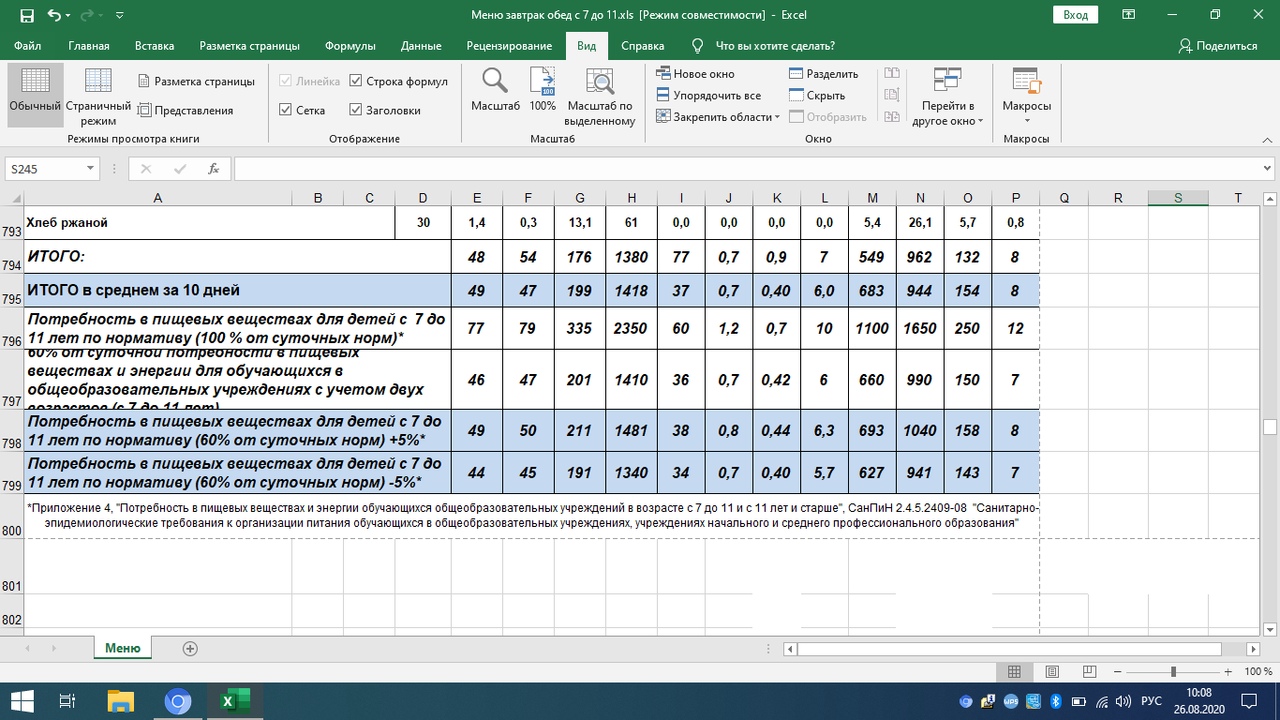Select Page Break (Страничный режим) view
The width and height of the screenshot is (1280, 720).
(x=98, y=96)
